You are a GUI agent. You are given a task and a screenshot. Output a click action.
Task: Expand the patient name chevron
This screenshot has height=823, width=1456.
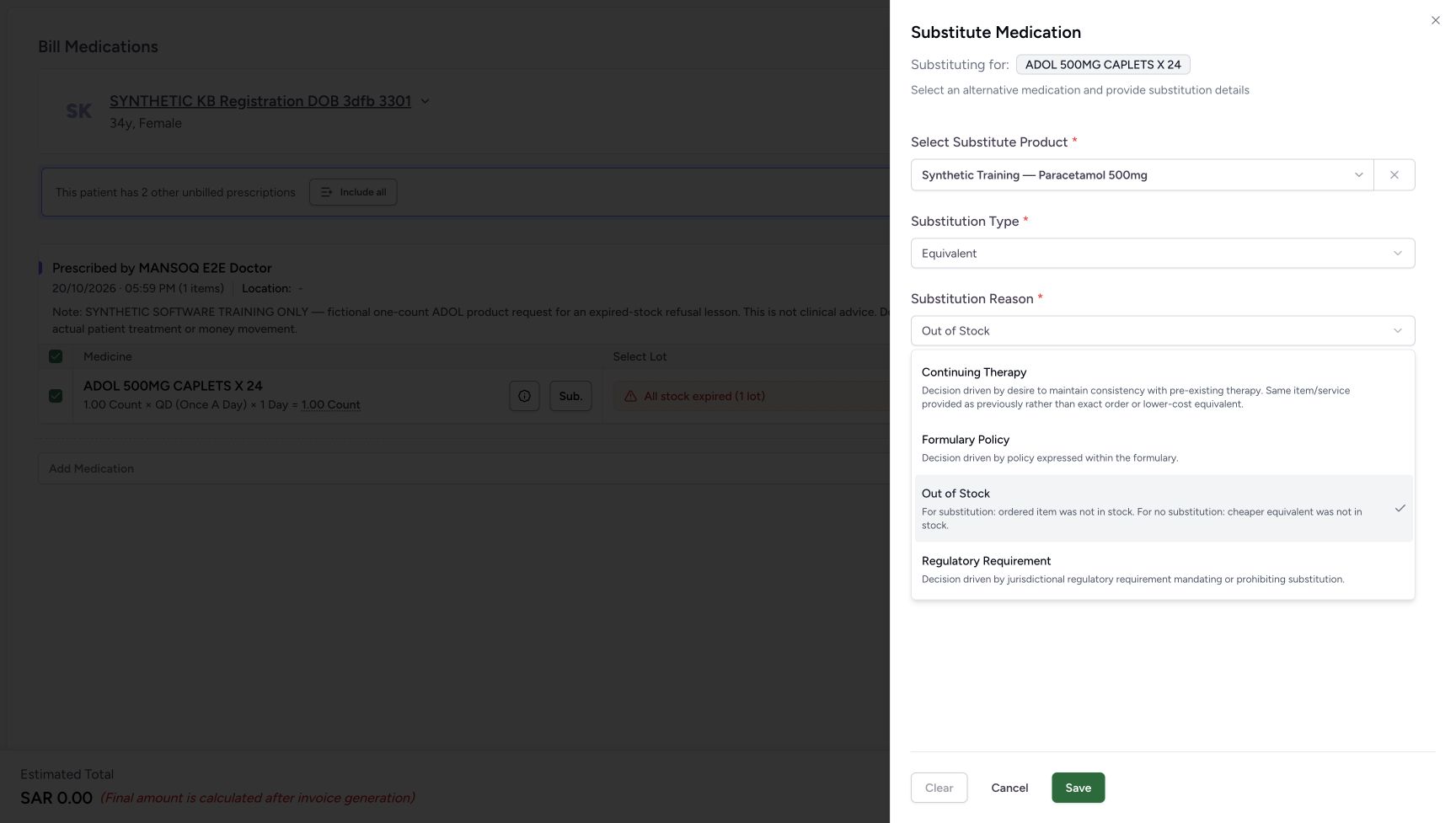(x=425, y=101)
